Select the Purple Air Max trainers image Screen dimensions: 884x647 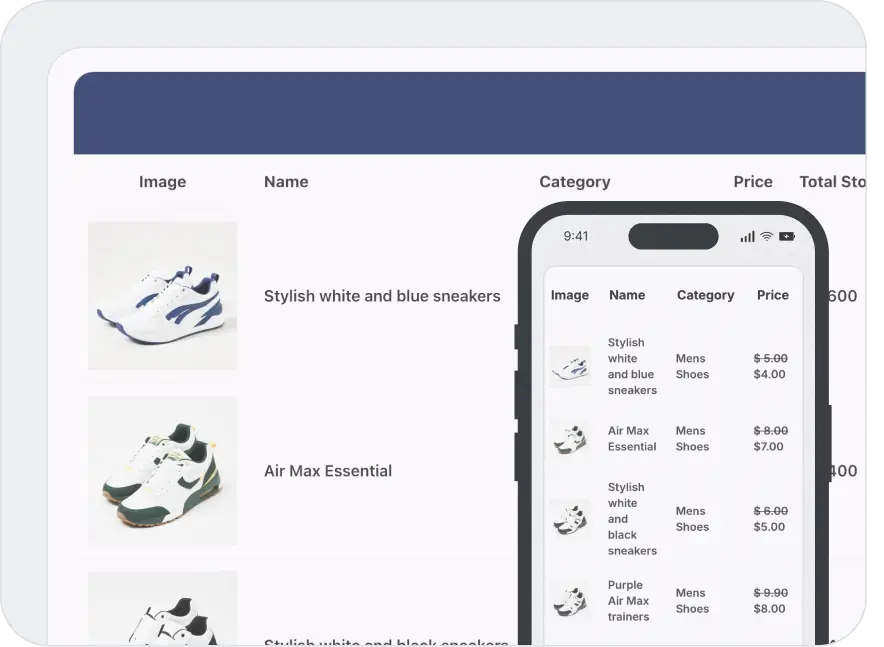click(x=570, y=601)
